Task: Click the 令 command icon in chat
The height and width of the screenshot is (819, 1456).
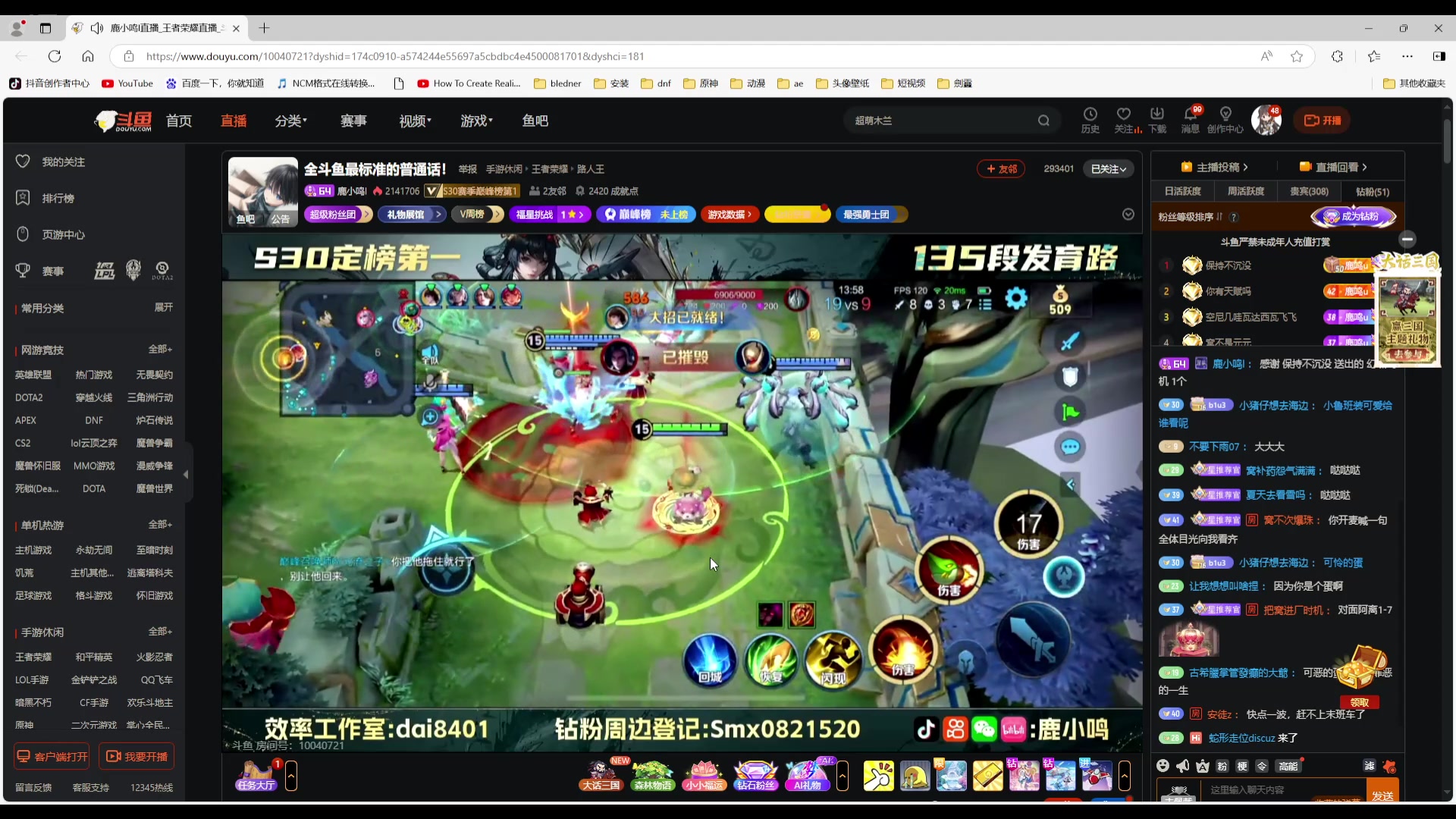Action: [1262, 766]
